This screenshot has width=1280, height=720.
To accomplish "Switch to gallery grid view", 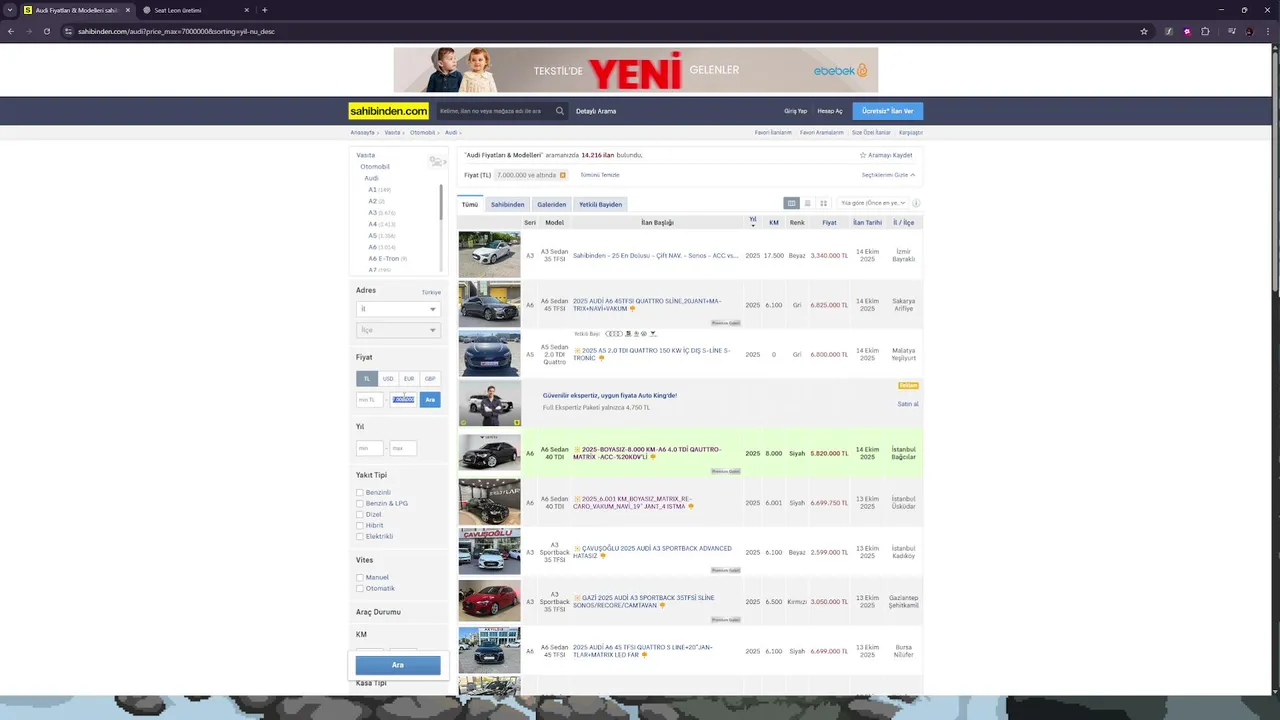I will pyautogui.click(x=823, y=203).
